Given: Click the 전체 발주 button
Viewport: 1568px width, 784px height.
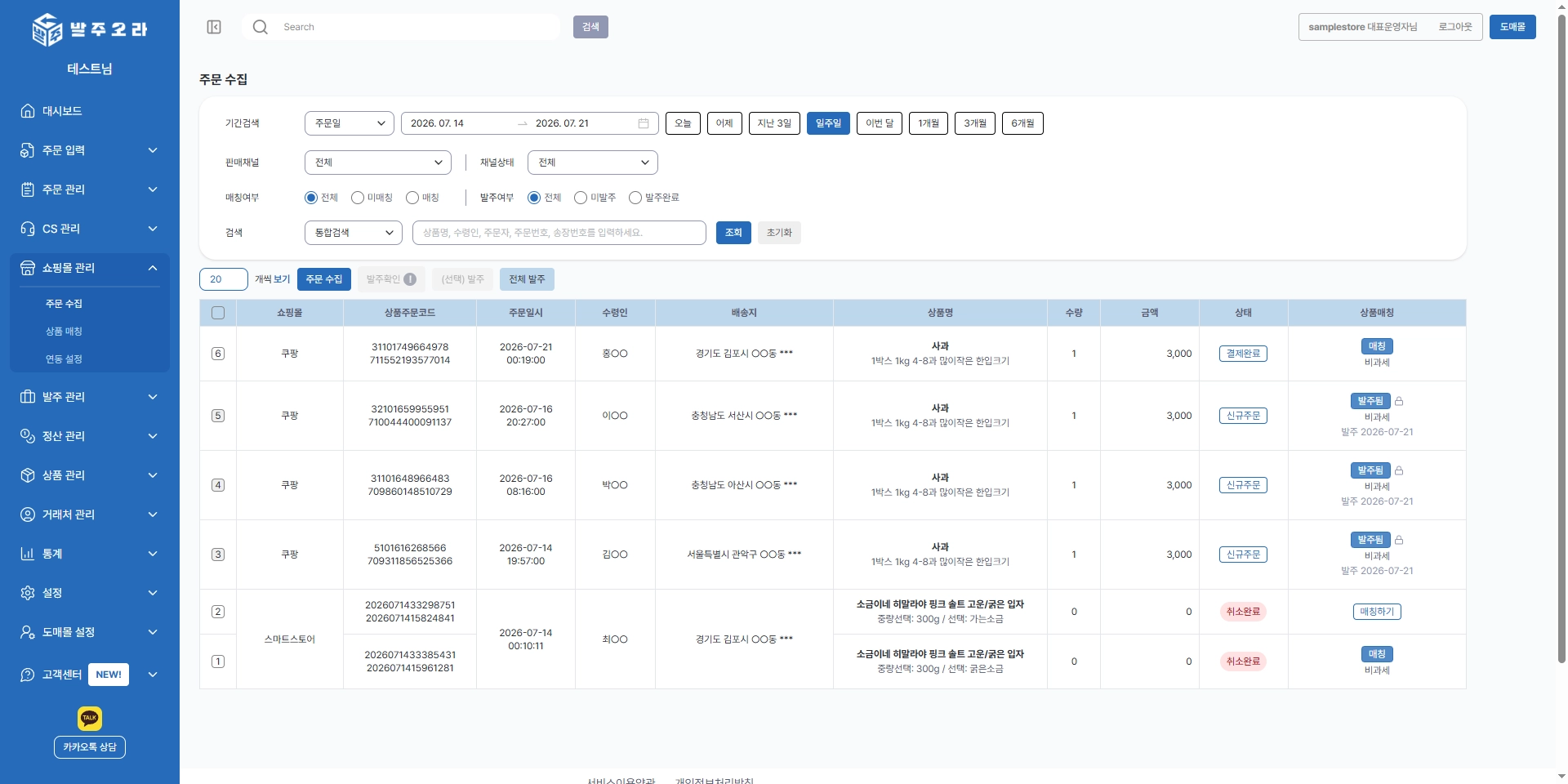Looking at the screenshot, I should click(x=527, y=279).
